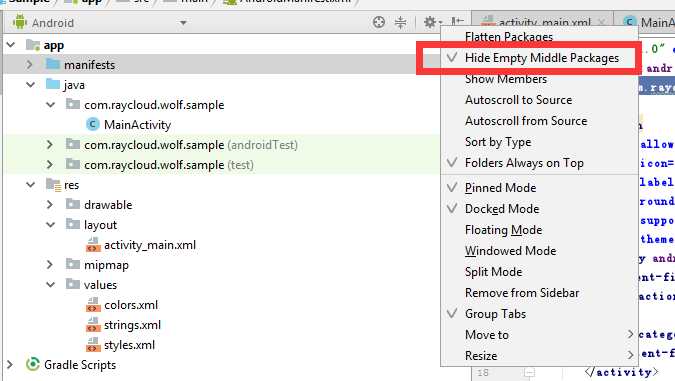Expand the mipmap folder
This screenshot has width=675, height=381.
point(50,264)
